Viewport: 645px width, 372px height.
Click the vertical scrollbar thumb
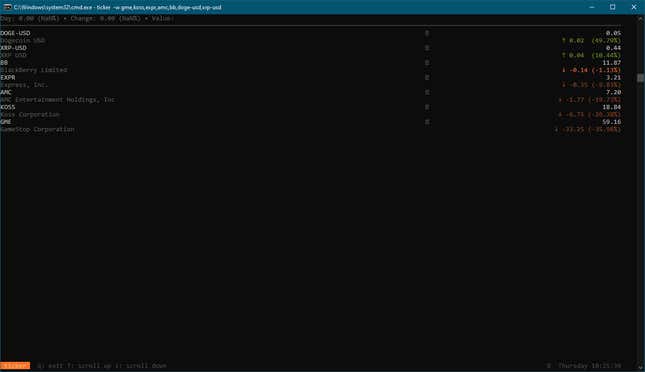pyautogui.click(x=640, y=78)
